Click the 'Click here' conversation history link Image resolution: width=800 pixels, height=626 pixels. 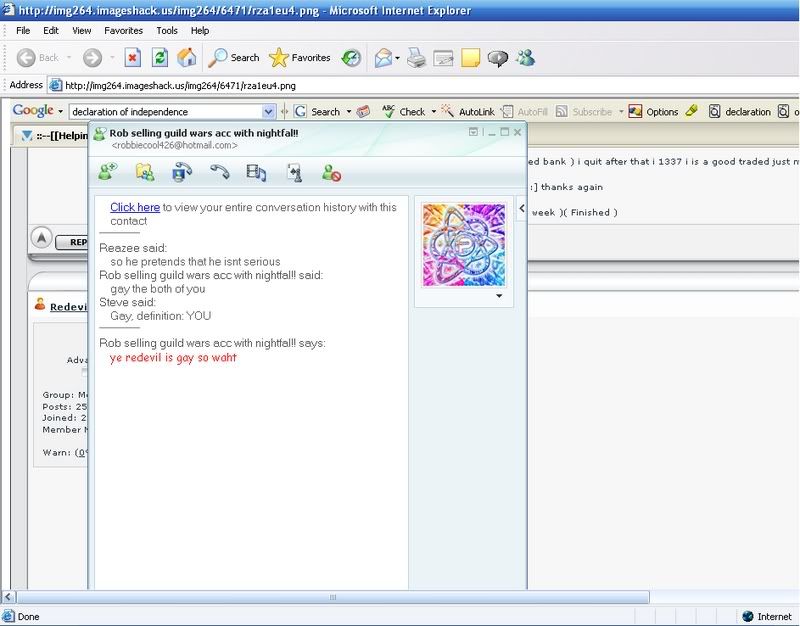click(135, 207)
